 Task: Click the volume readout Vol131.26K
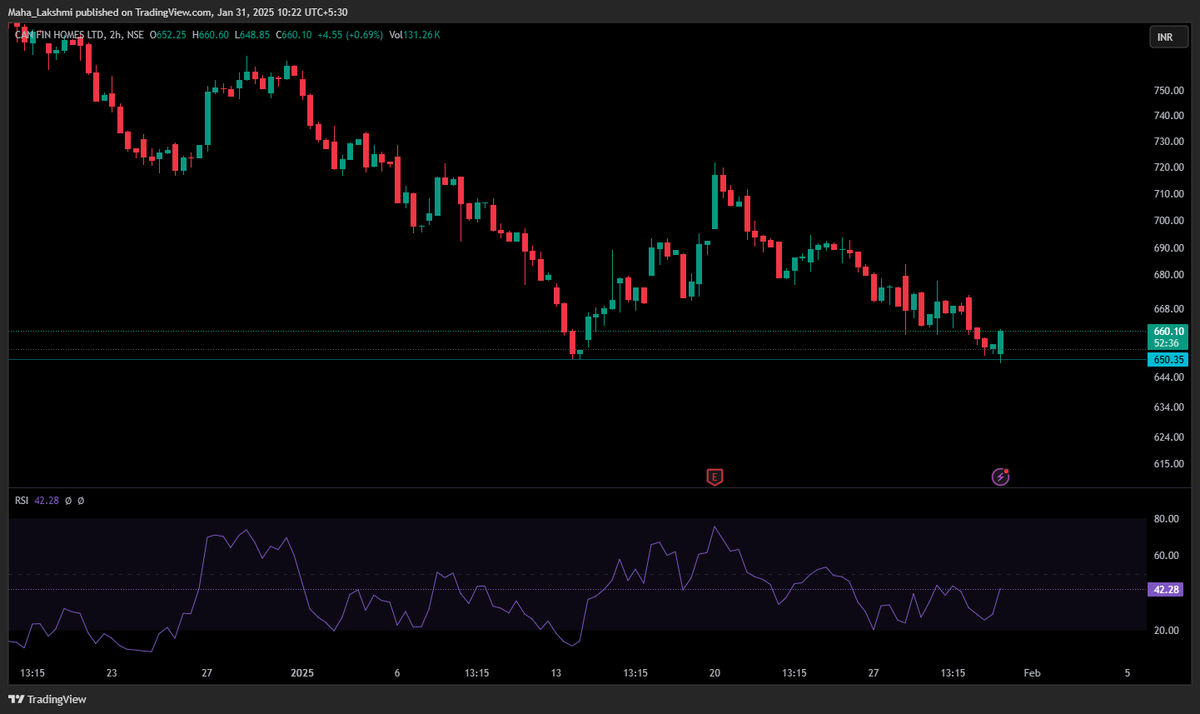(415, 35)
